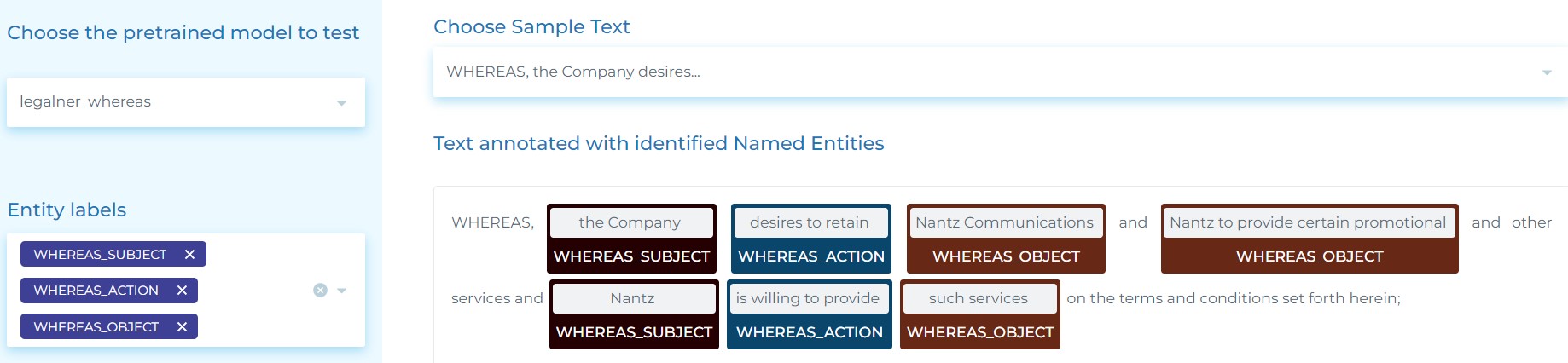Open the legalner_whereas model dropdown
The width and height of the screenshot is (1568, 363).
click(186, 102)
